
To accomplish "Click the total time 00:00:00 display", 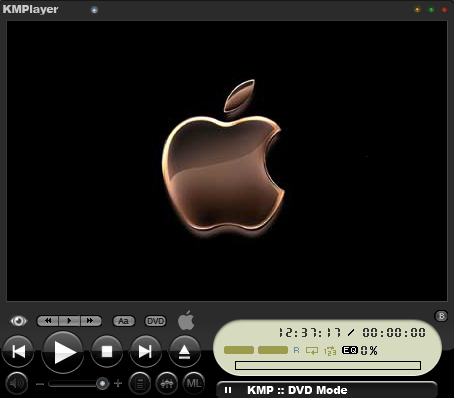I will point(394,332).
